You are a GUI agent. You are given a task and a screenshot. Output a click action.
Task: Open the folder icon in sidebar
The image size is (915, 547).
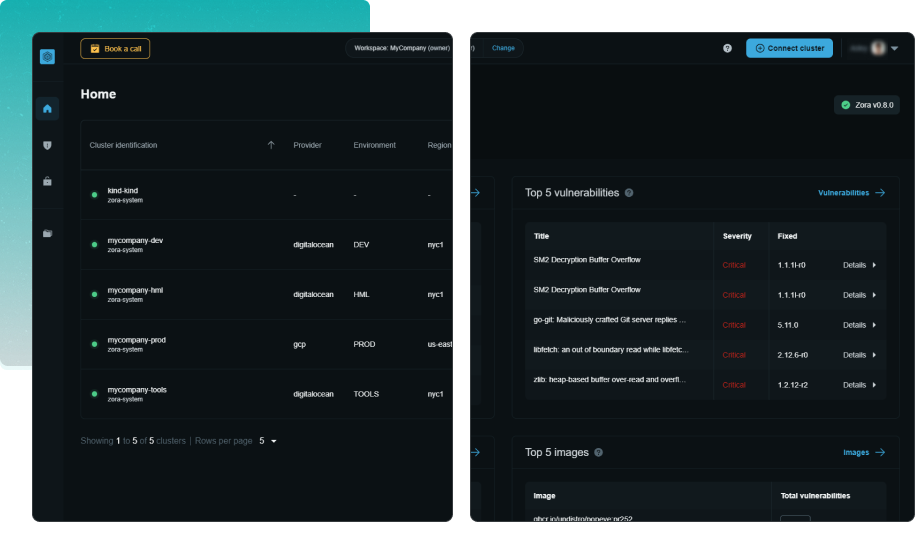tap(47, 233)
